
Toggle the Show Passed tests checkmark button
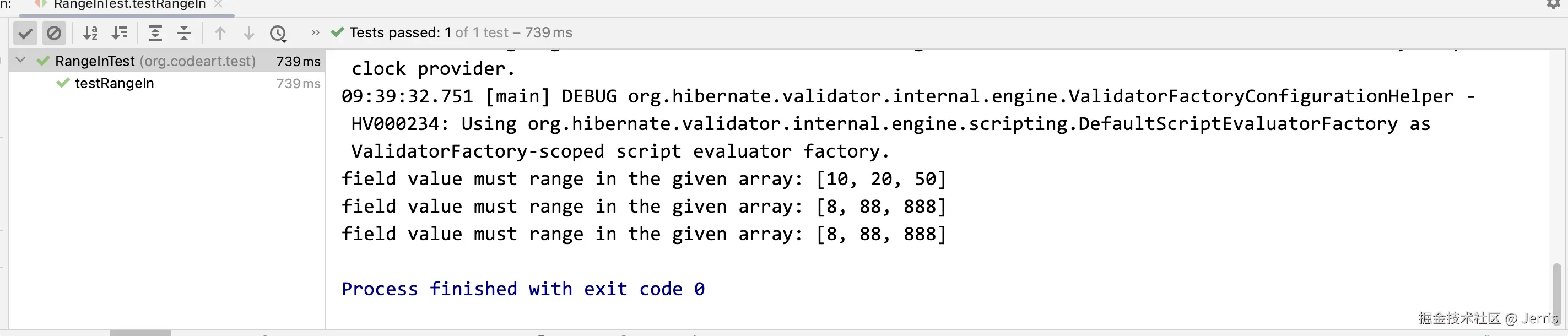click(25, 33)
